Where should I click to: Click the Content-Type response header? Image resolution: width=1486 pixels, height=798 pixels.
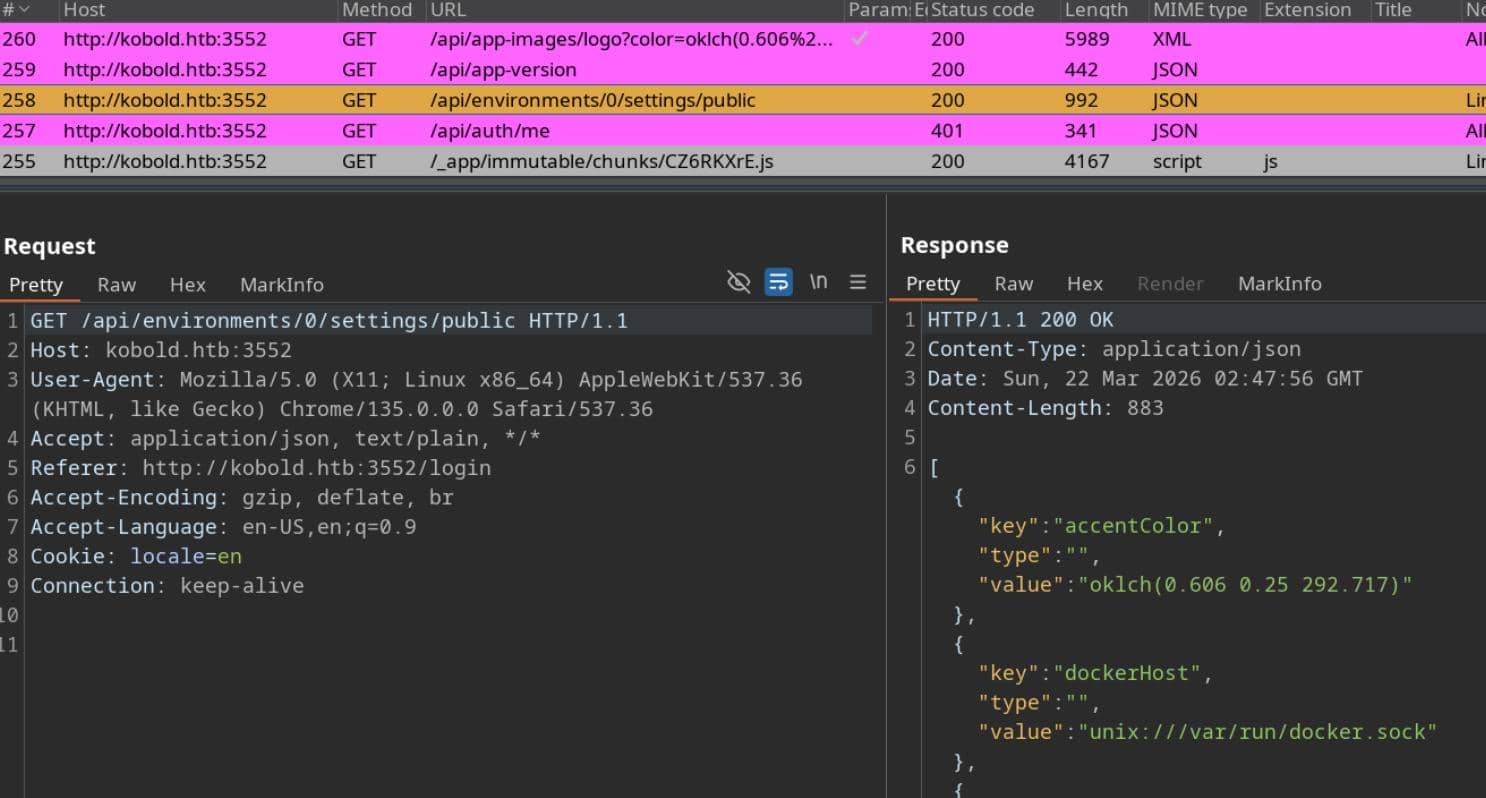[1114, 349]
